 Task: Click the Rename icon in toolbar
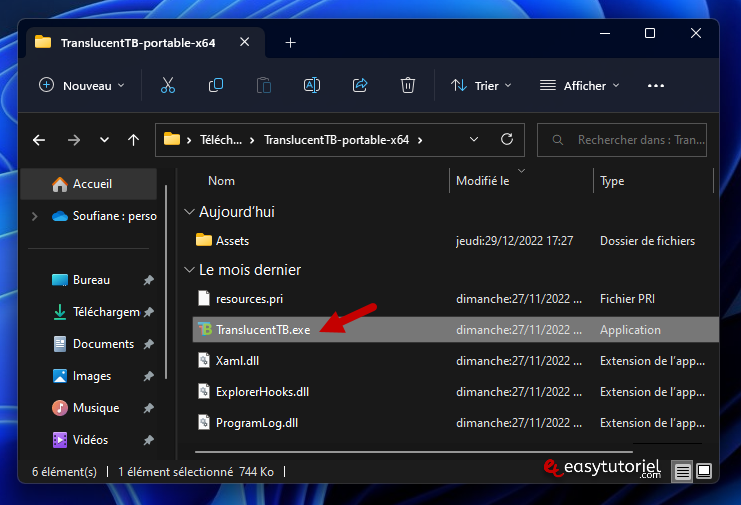pos(312,86)
